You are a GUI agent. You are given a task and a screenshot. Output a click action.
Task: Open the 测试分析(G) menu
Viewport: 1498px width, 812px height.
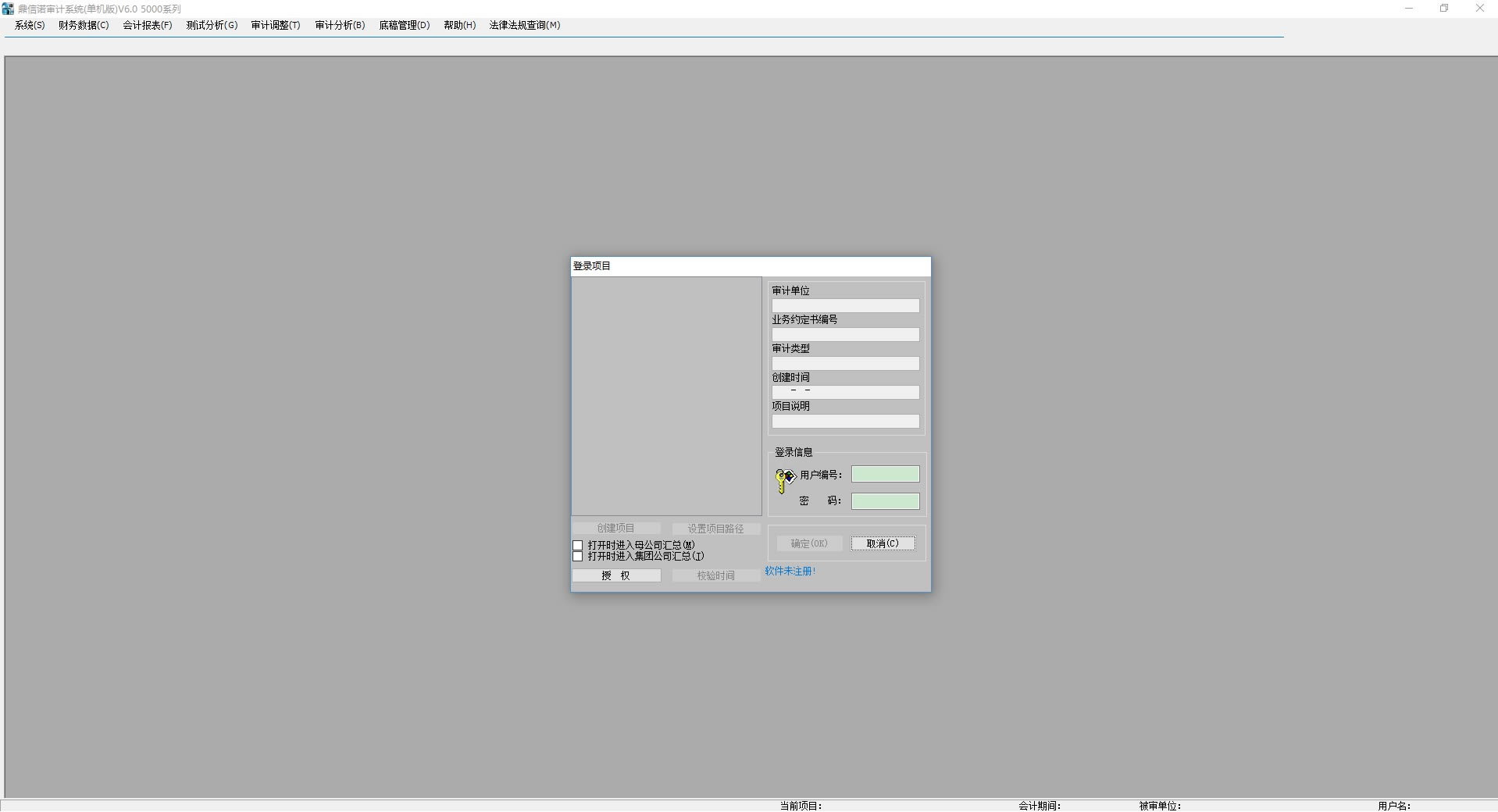pyautogui.click(x=212, y=25)
